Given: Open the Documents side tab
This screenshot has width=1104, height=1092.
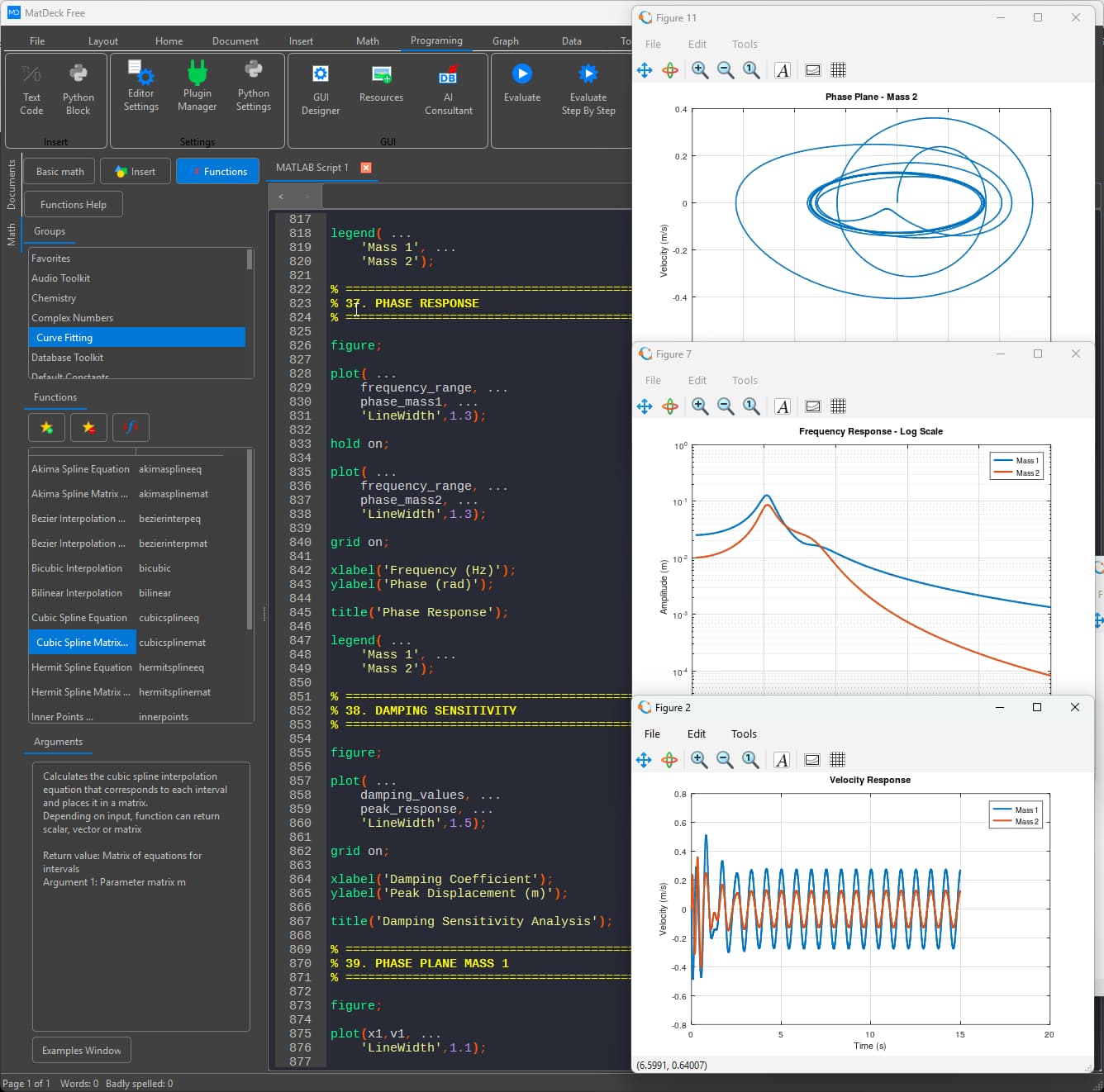Looking at the screenshot, I should tap(12, 184).
